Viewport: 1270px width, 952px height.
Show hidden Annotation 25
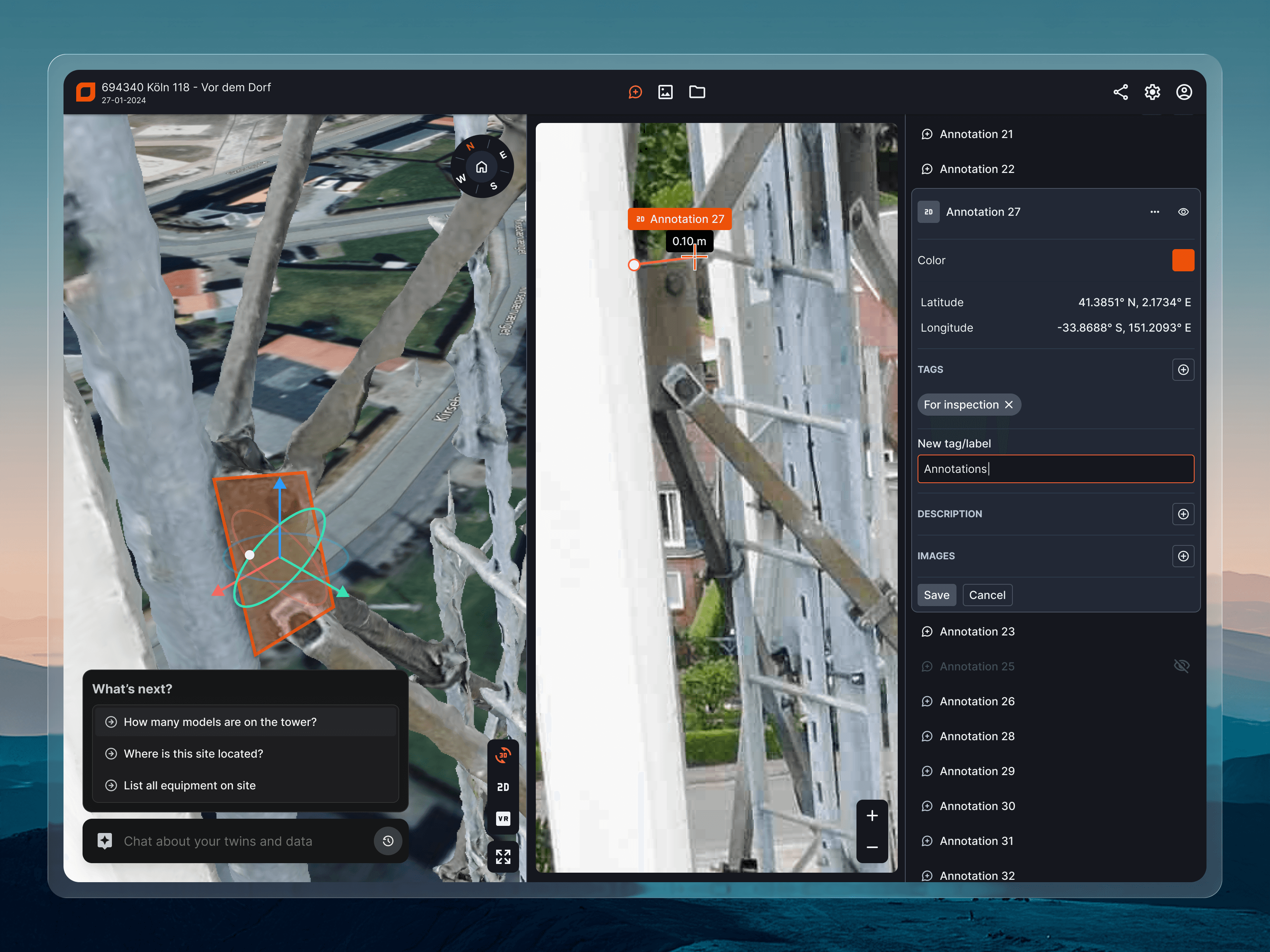pos(1181,666)
